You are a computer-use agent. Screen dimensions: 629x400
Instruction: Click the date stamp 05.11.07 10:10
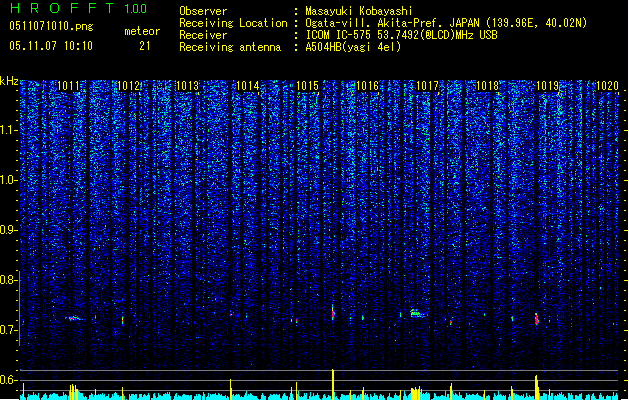51,46
